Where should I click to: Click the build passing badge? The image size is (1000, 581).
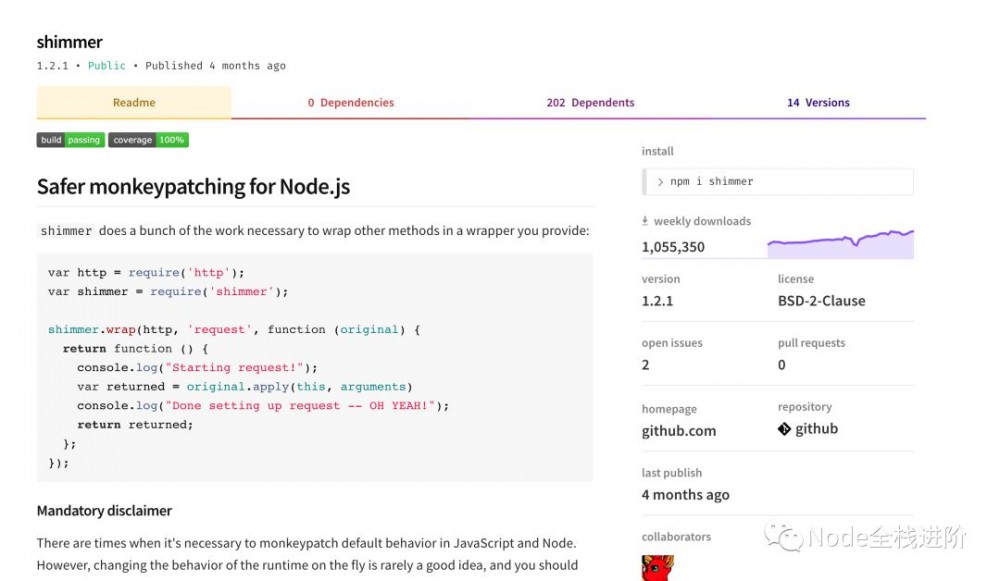tap(70, 140)
